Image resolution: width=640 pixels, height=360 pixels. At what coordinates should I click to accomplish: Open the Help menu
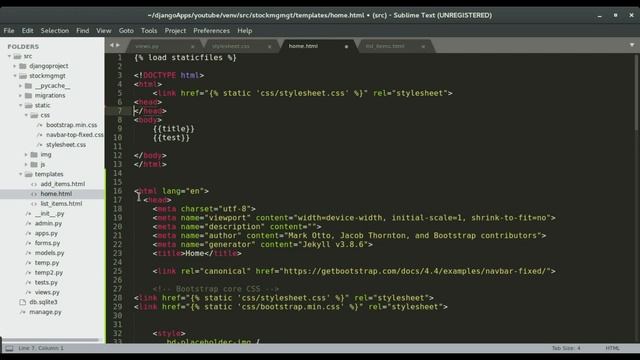pyautogui.click(x=244, y=31)
